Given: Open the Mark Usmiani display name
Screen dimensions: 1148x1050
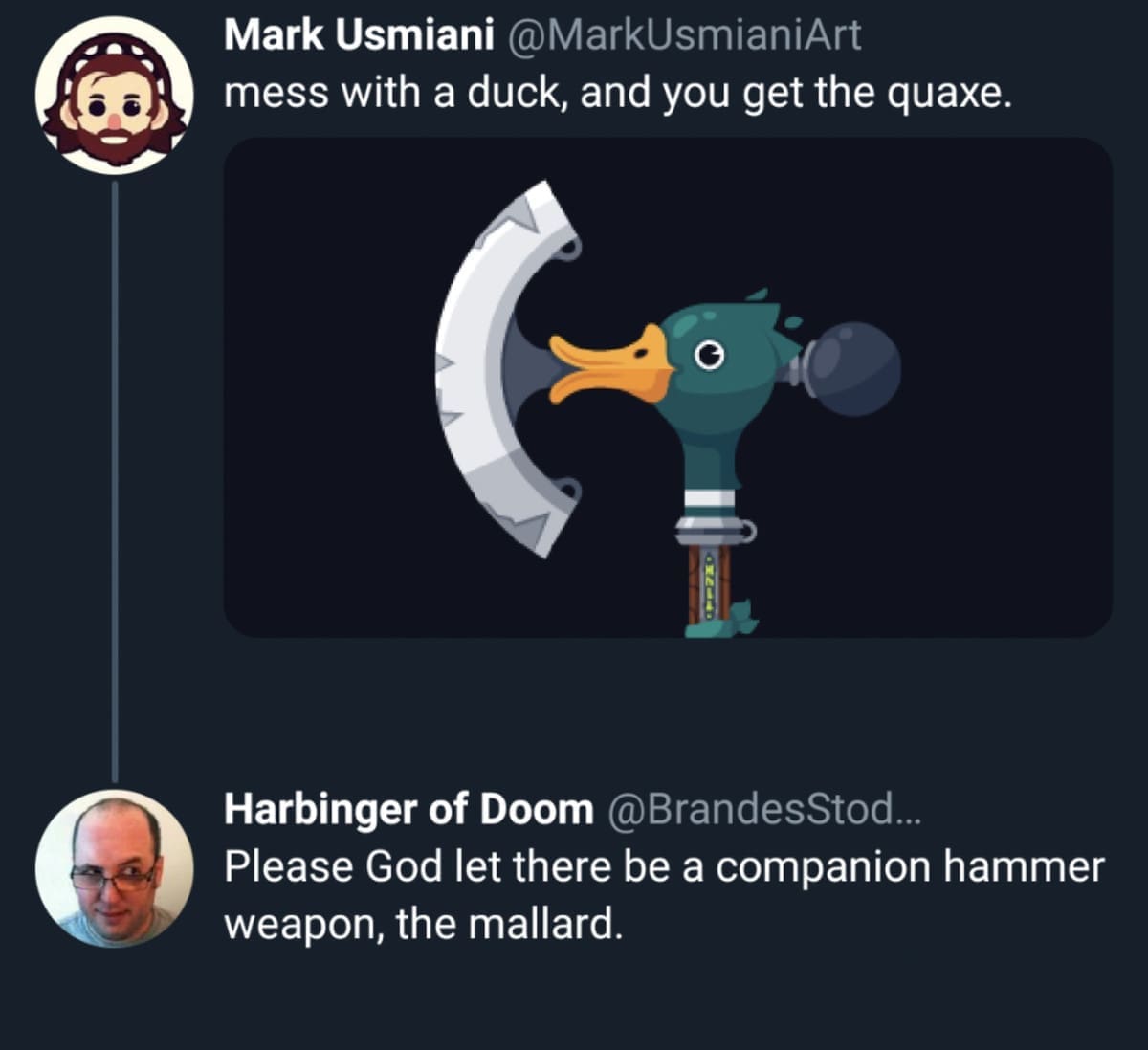Looking at the screenshot, I should [x=359, y=35].
